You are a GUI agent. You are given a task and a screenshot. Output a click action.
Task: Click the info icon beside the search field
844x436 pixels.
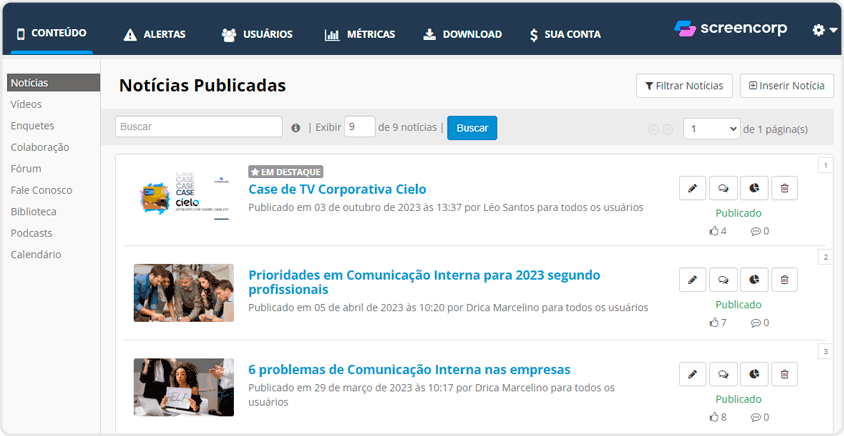tap(296, 128)
